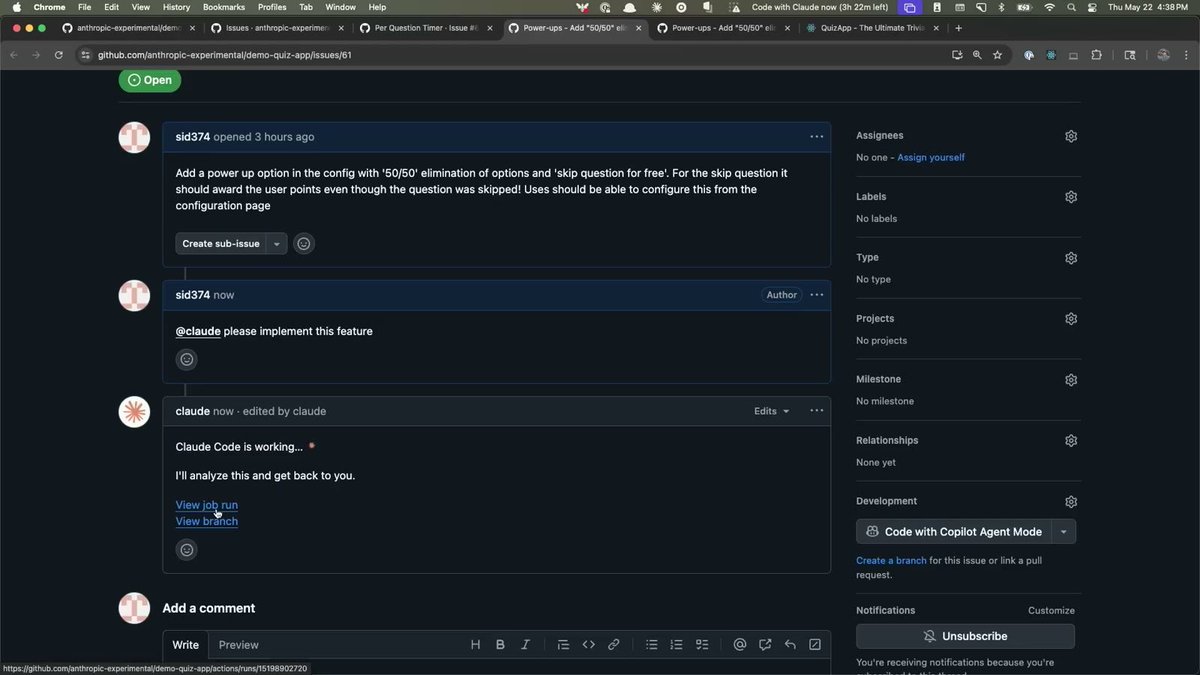Open the Milestone settings gear
This screenshot has height=675, width=1200.
(x=1071, y=380)
